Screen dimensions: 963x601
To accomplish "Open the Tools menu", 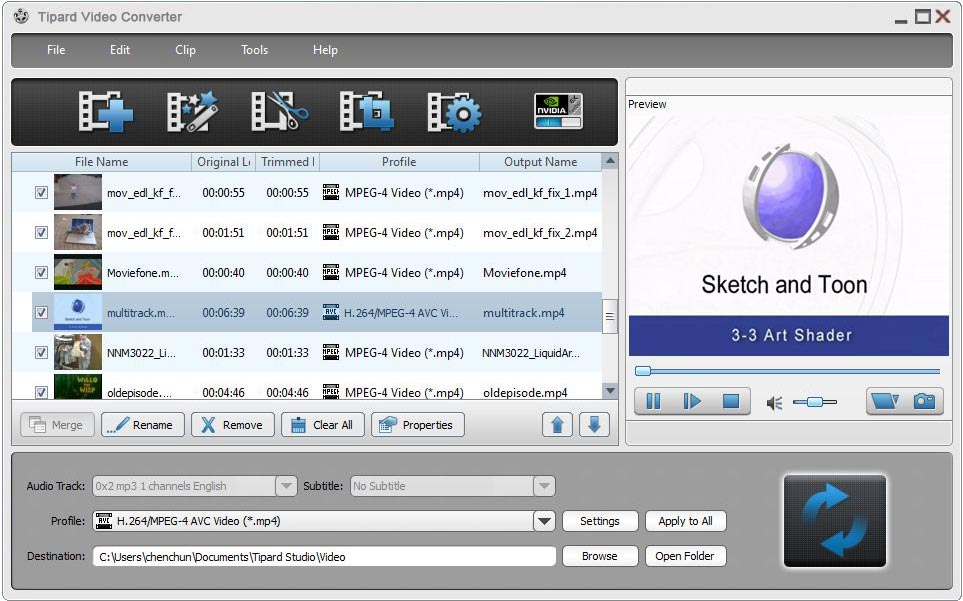I will (254, 50).
